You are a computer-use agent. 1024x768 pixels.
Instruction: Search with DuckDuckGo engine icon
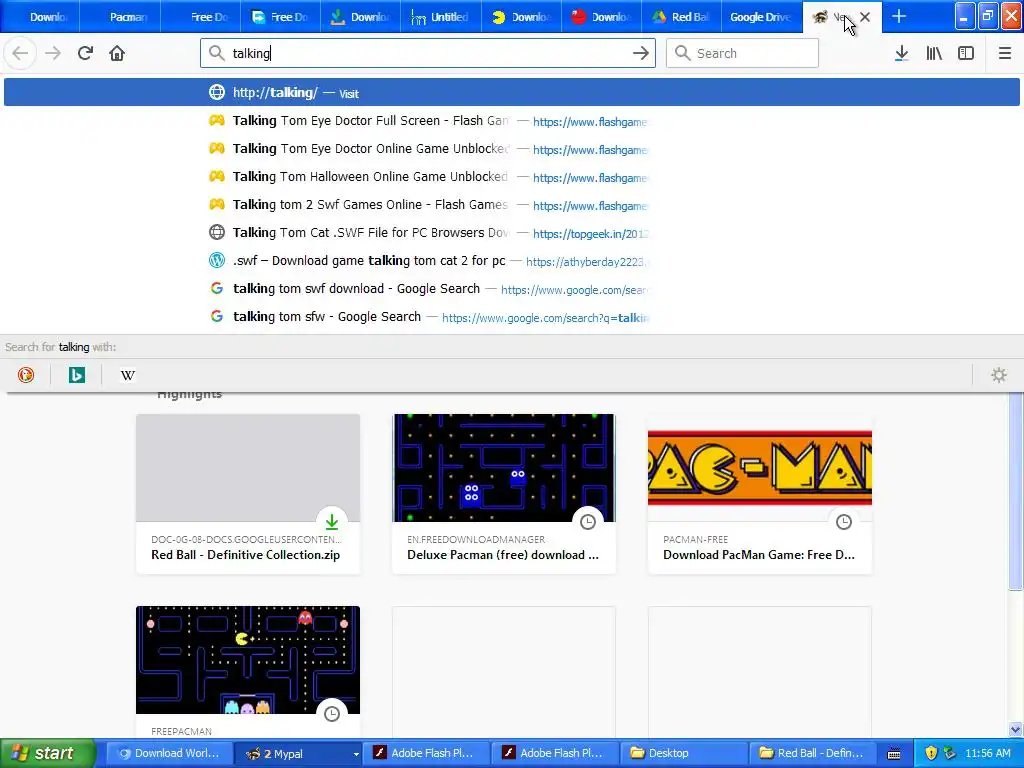(x=25, y=375)
